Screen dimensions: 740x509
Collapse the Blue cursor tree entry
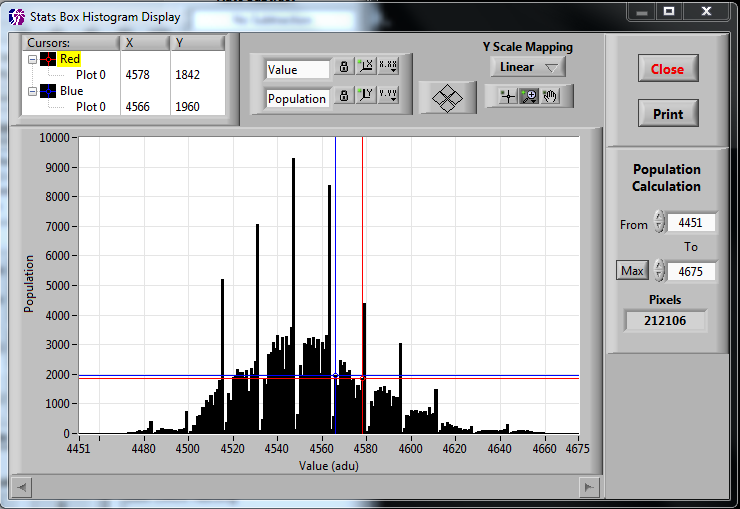[32, 92]
